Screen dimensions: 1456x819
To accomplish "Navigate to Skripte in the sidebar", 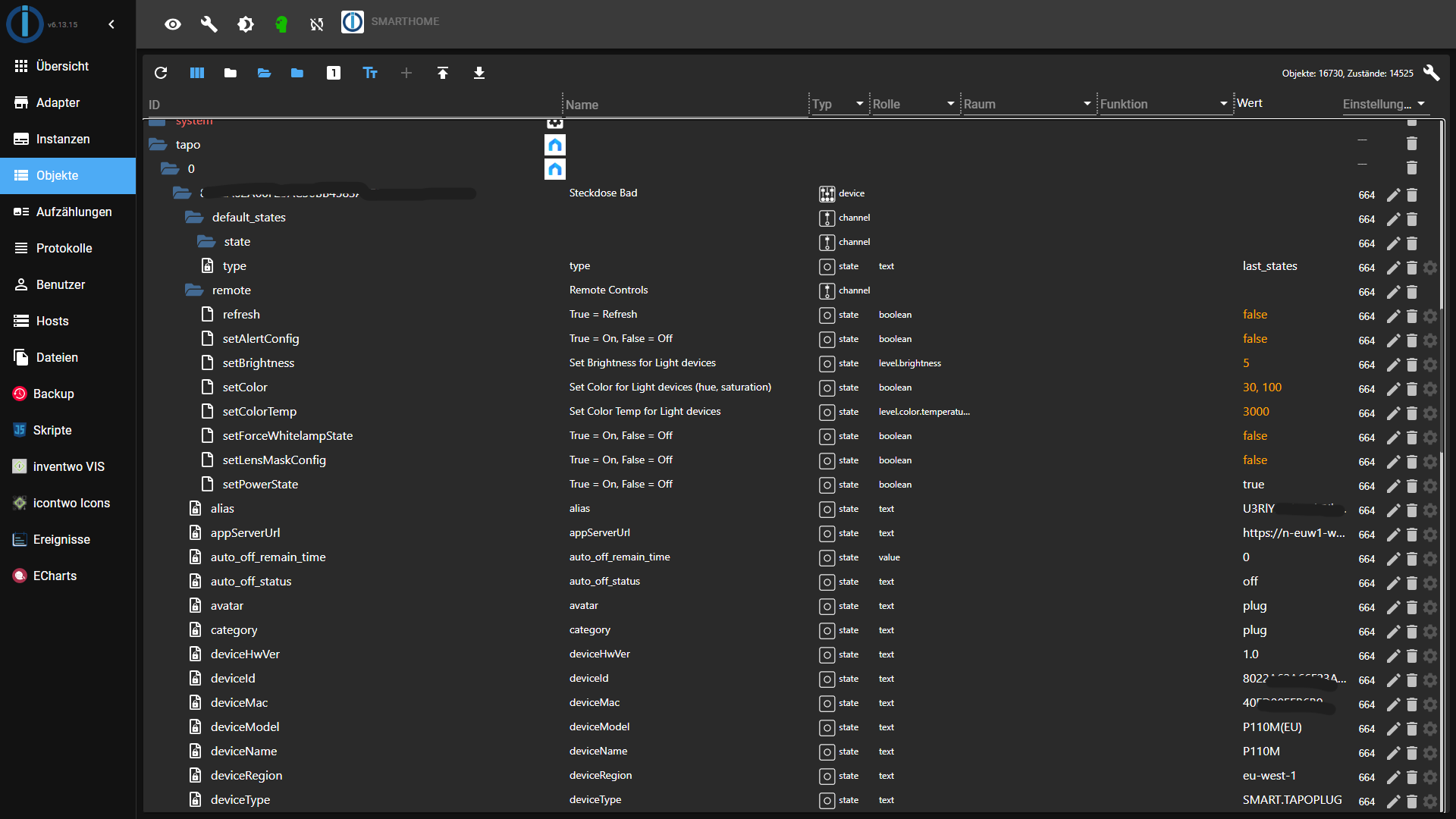I will 68,430.
